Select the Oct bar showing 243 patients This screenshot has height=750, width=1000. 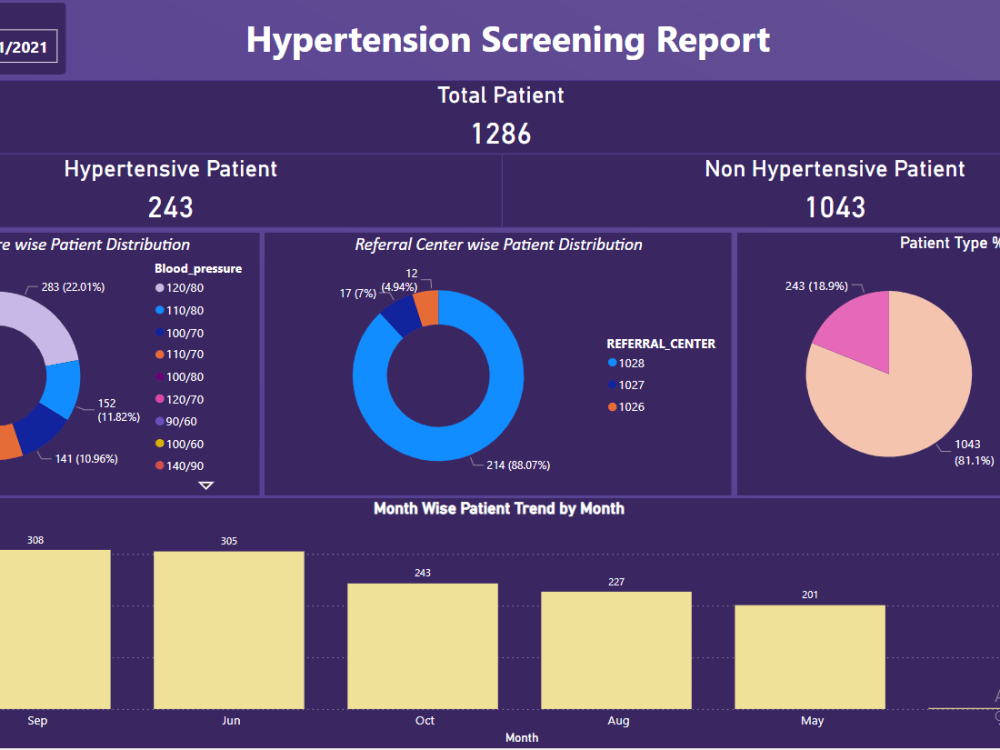click(422, 646)
